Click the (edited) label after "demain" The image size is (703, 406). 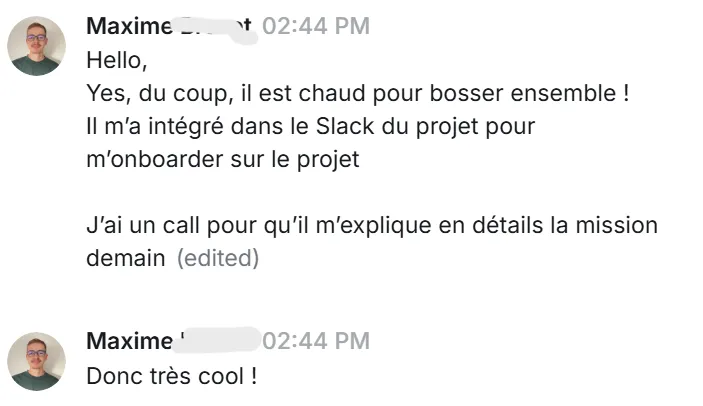point(218,258)
